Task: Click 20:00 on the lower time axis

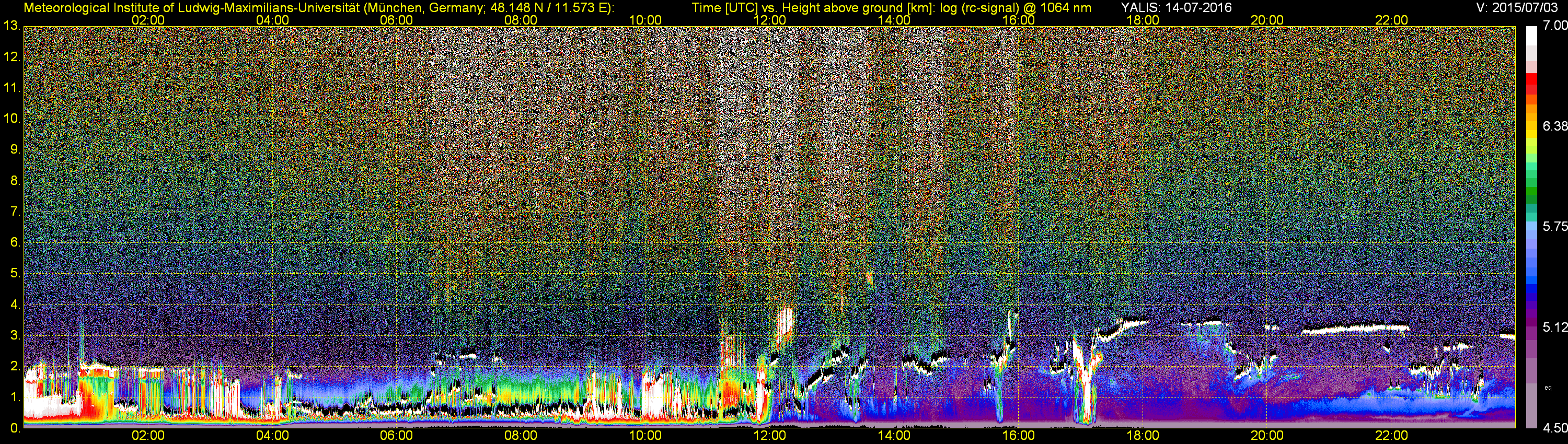Action: point(1267,436)
